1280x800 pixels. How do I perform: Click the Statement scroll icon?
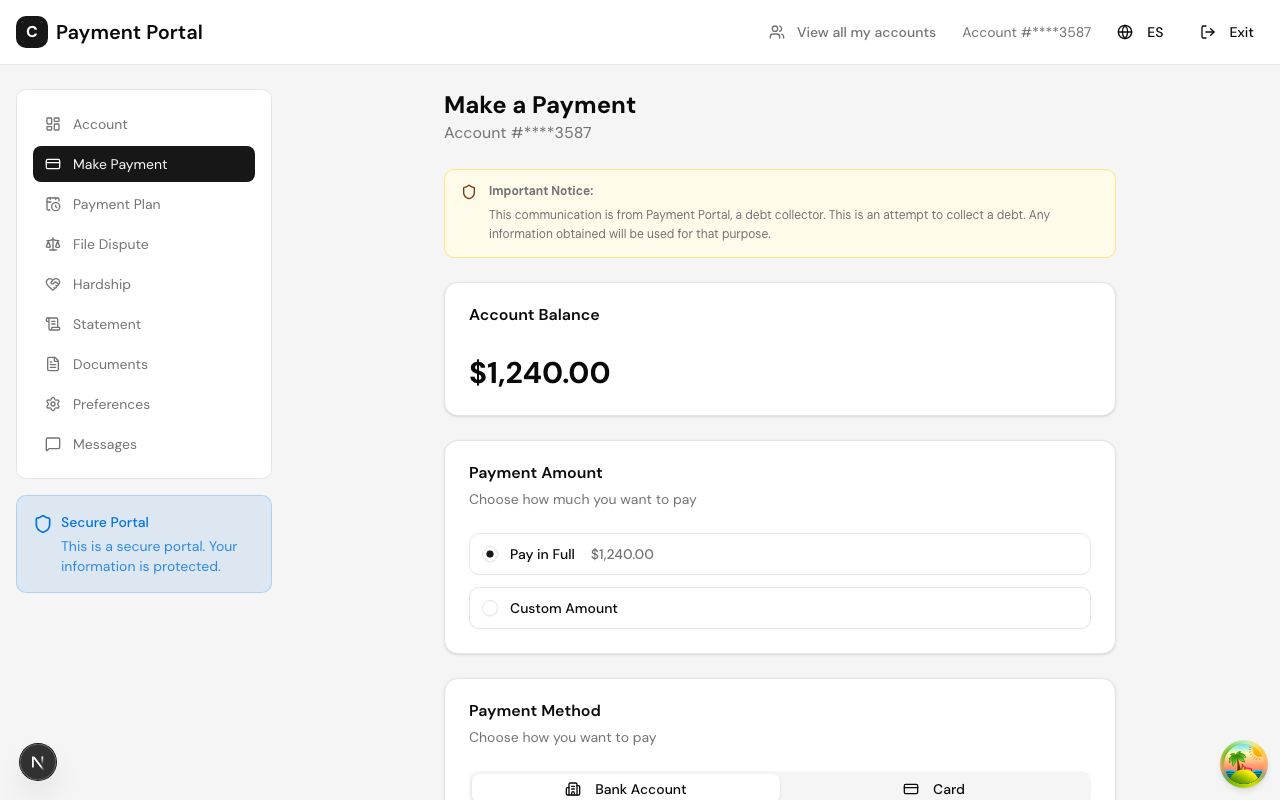tap(53, 324)
